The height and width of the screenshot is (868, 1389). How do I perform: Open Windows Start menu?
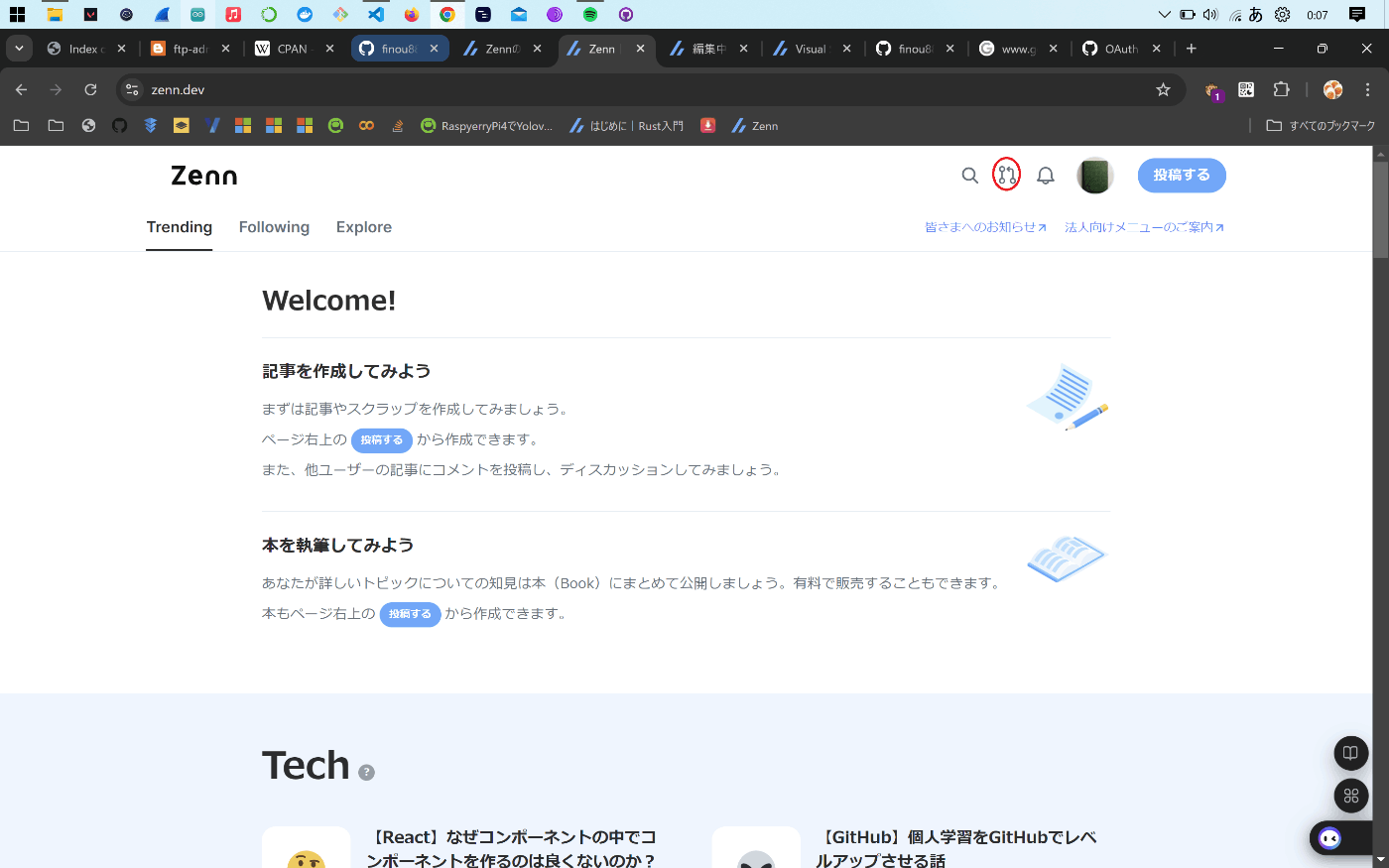[x=17, y=14]
